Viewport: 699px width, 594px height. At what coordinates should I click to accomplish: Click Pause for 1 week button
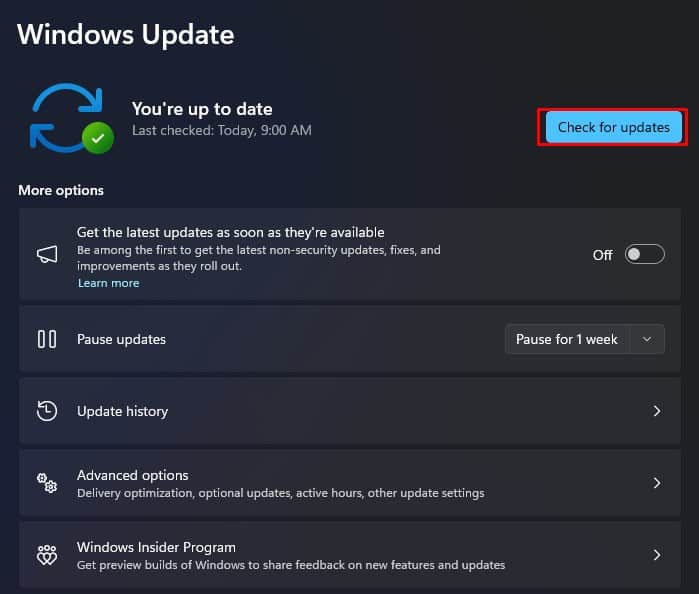pyautogui.click(x=567, y=339)
